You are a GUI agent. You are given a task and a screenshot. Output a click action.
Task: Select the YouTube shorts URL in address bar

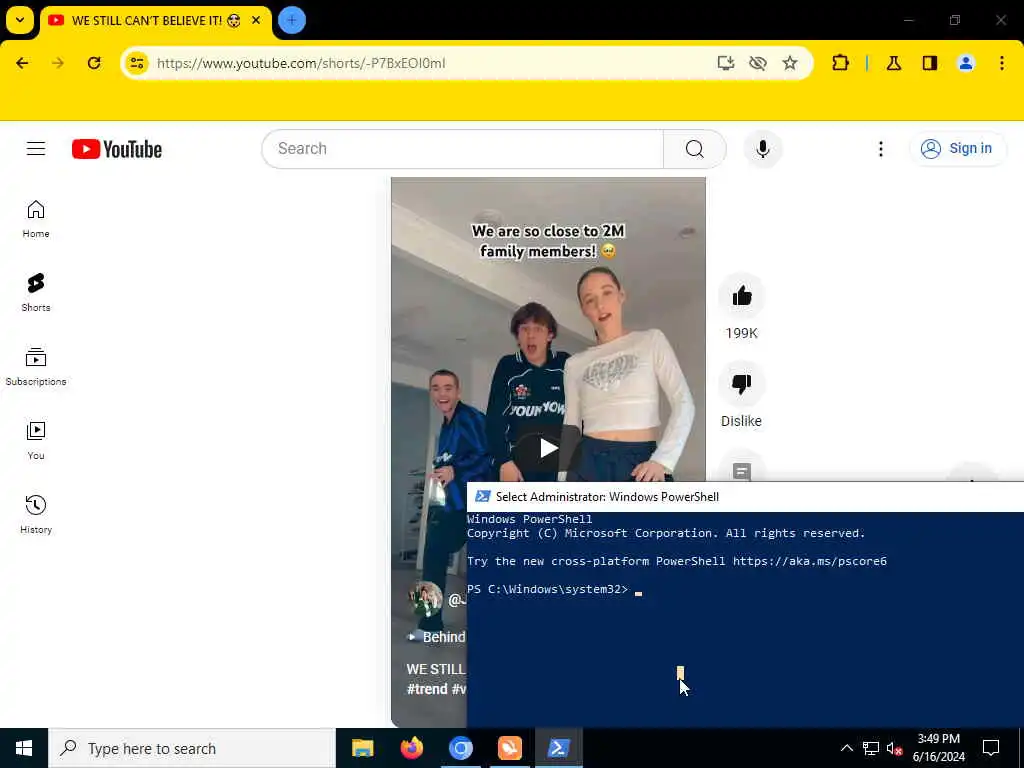tap(301, 63)
